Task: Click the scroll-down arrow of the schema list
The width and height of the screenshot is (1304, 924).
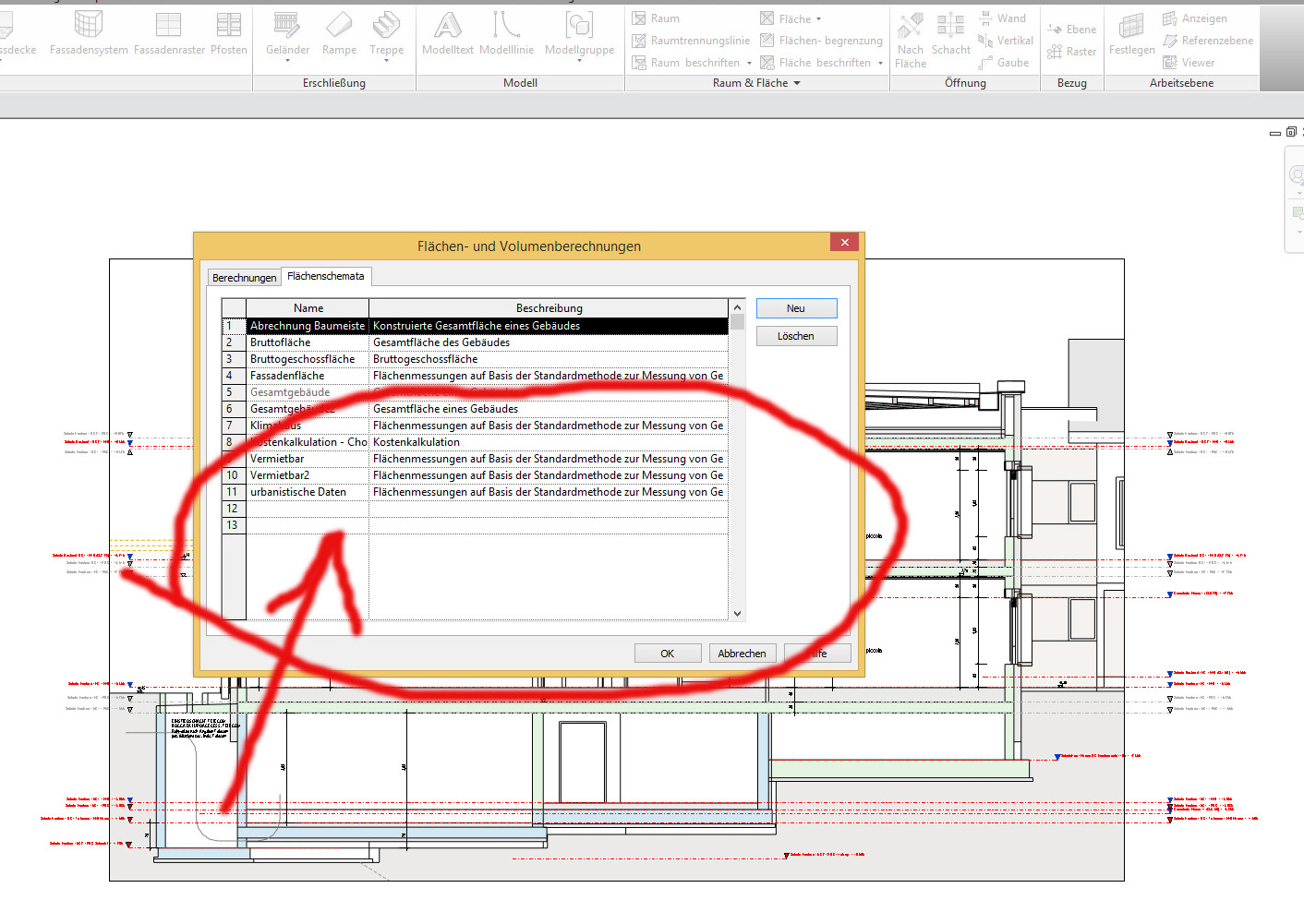Action: [x=737, y=613]
